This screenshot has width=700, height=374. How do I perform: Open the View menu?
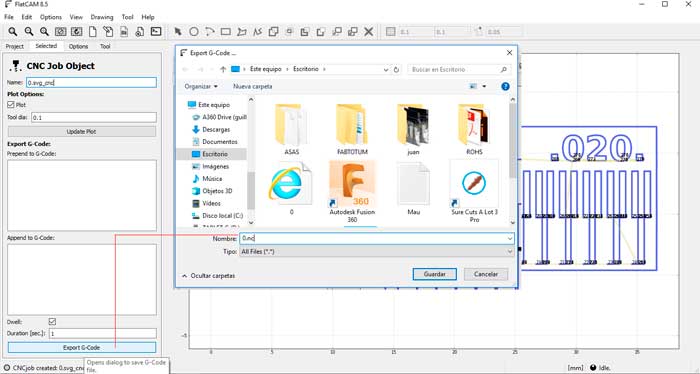click(76, 17)
